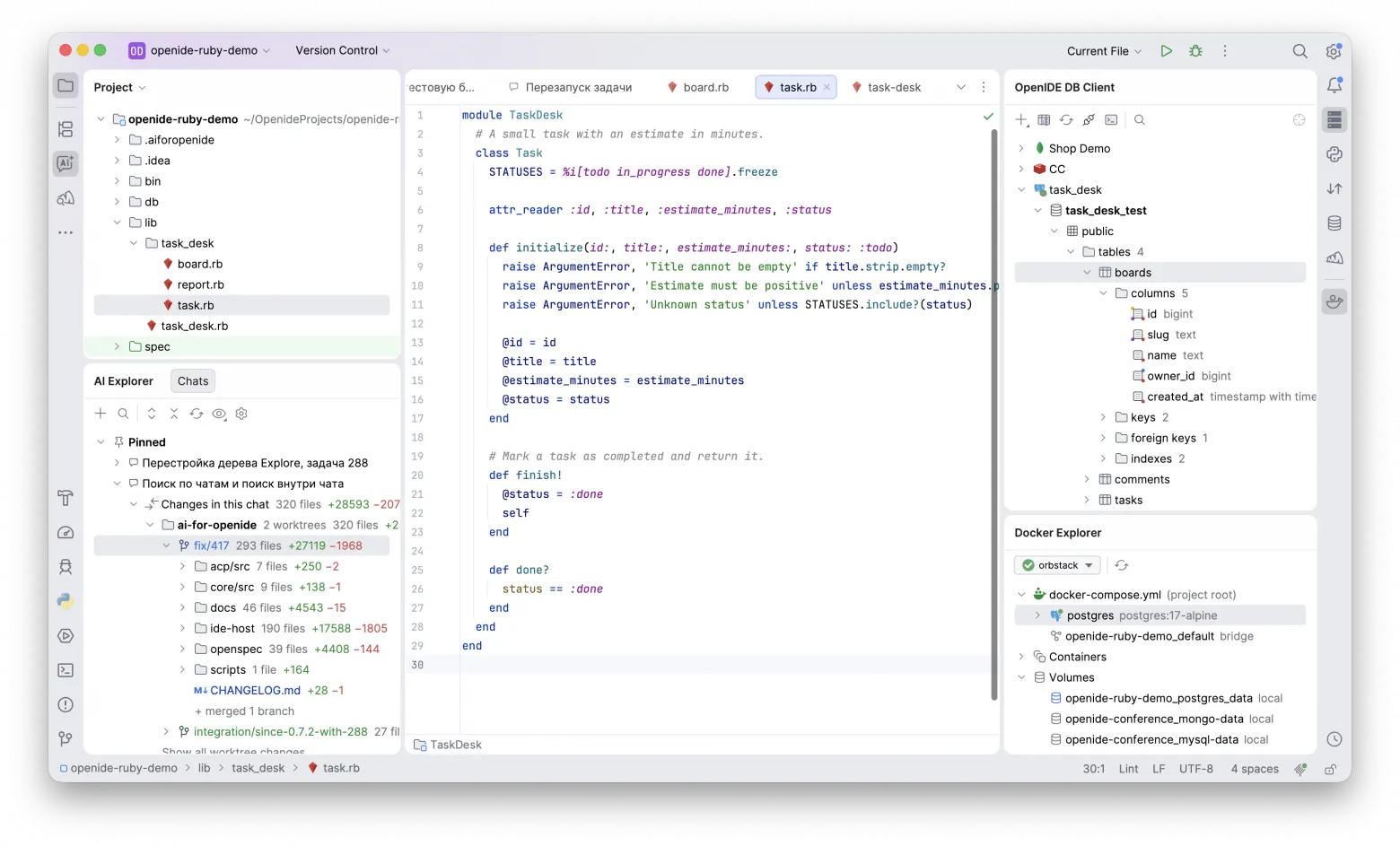Refresh the DB Client tree
This screenshot has height=846, width=1400.
[x=1066, y=119]
